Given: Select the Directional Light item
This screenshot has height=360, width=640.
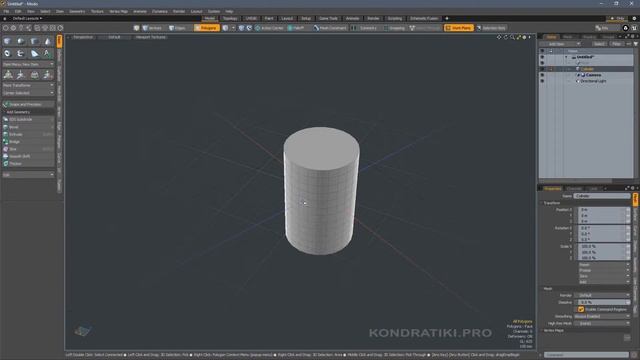Looking at the screenshot, I should [593, 81].
